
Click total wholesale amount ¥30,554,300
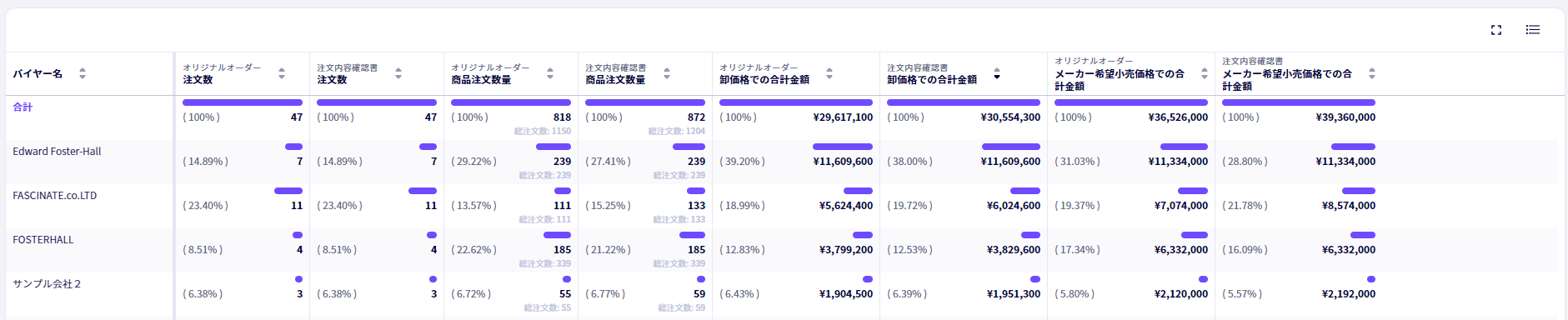[x=1010, y=117]
